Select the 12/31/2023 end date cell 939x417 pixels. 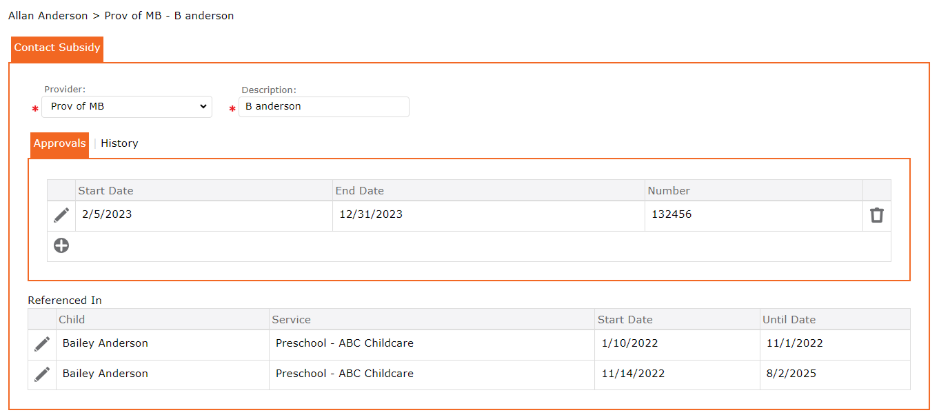pyautogui.click(x=488, y=216)
